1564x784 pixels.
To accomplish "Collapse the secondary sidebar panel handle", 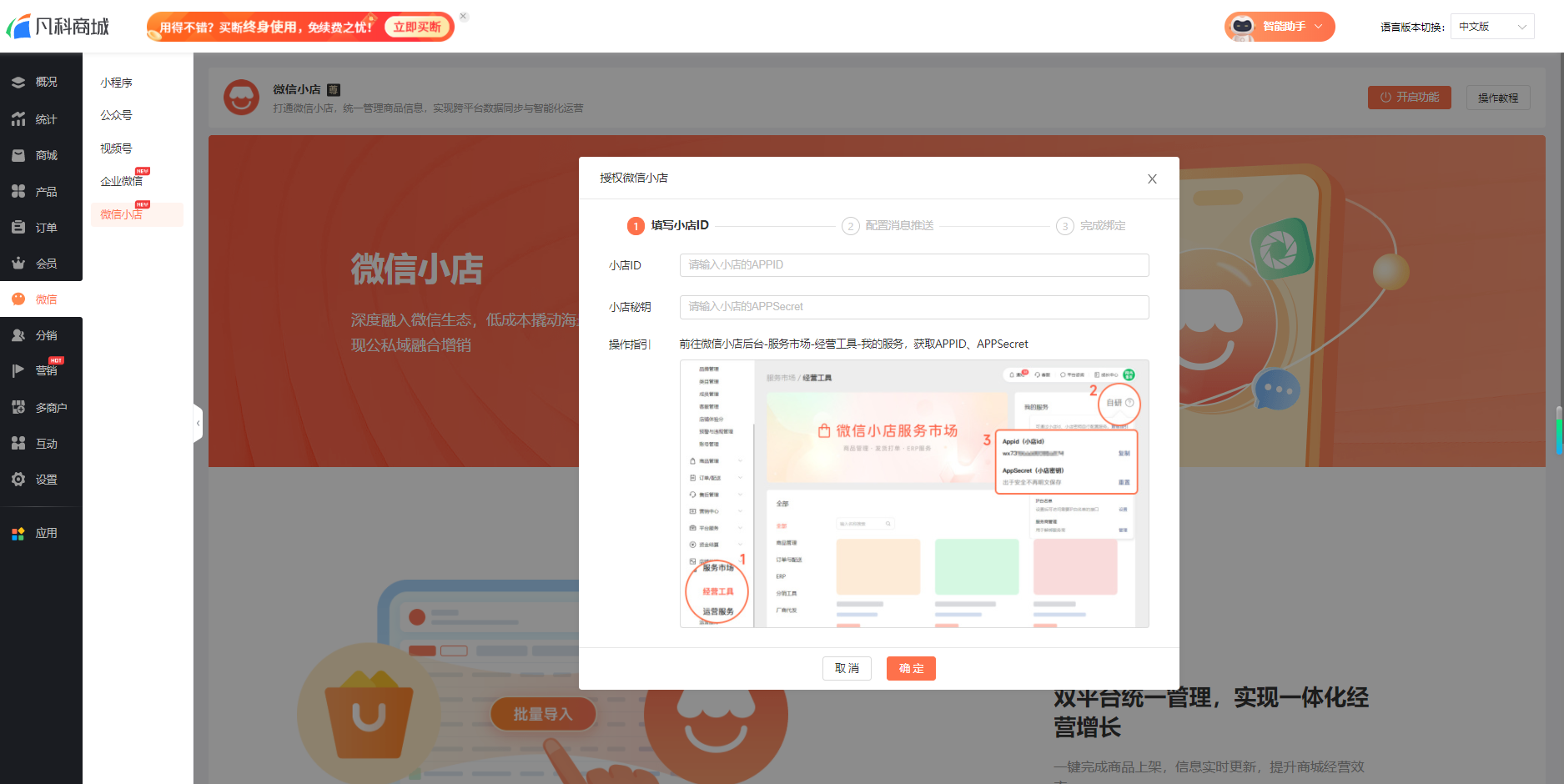I will pyautogui.click(x=198, y=424).
